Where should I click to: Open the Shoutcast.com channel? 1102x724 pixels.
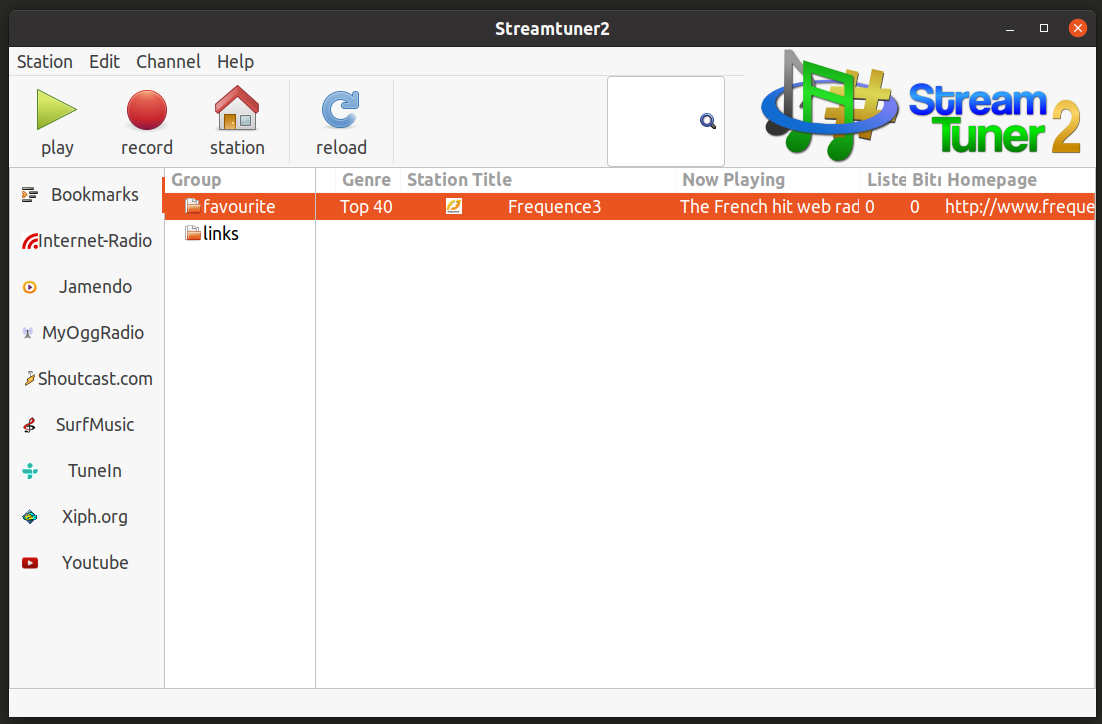(x=86, y=379)
